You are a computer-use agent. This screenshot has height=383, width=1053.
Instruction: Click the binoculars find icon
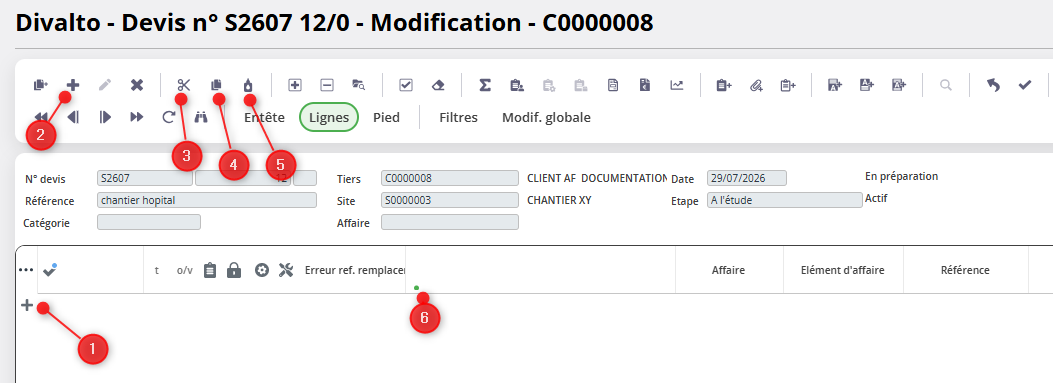201,117
